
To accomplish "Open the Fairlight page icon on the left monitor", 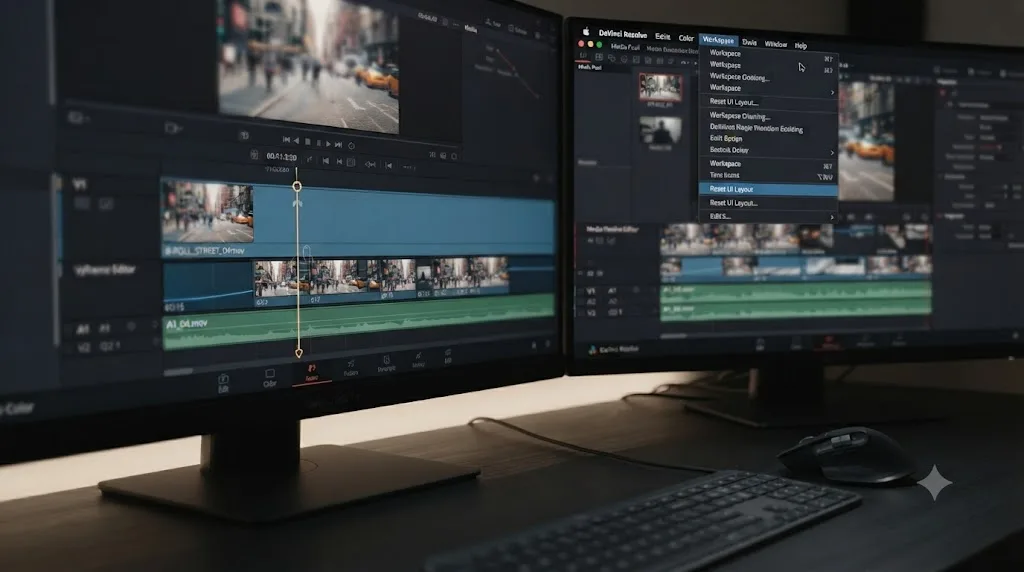I will [x=386, y=363].
